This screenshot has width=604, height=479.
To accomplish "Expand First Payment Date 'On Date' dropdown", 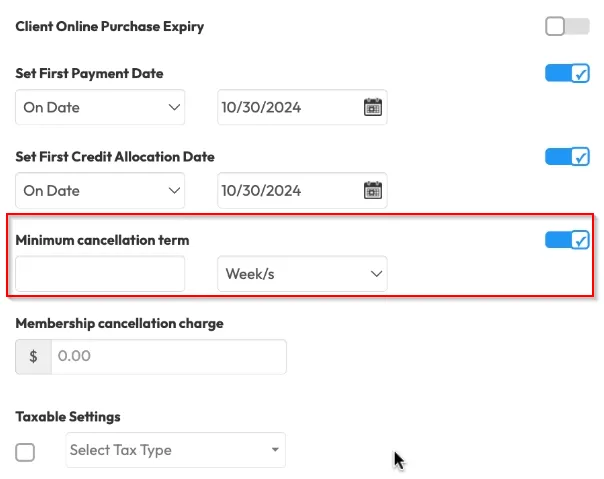I will 100,107.
